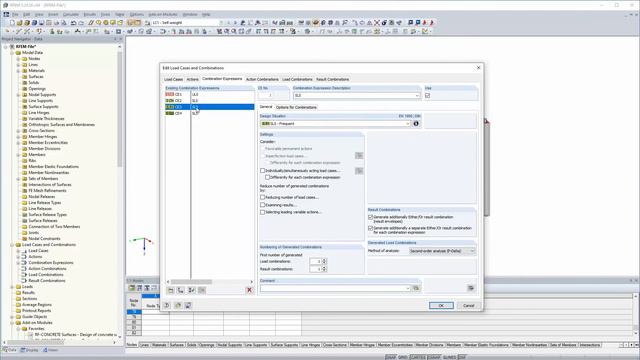Open the LC1 Self-weight load case dropdown

(221, 23)
